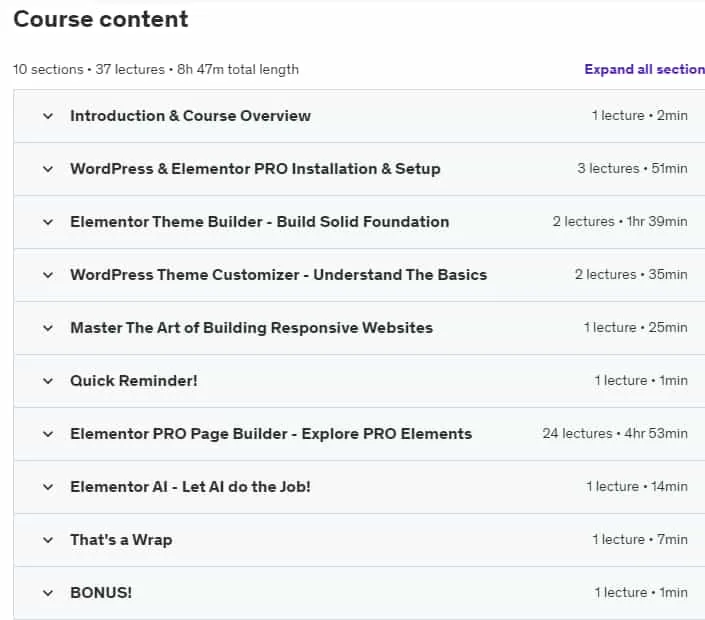The image size is (705, 620).
Task: Expand the That's a Wrap chevron
Action: (x=48, y=540)
